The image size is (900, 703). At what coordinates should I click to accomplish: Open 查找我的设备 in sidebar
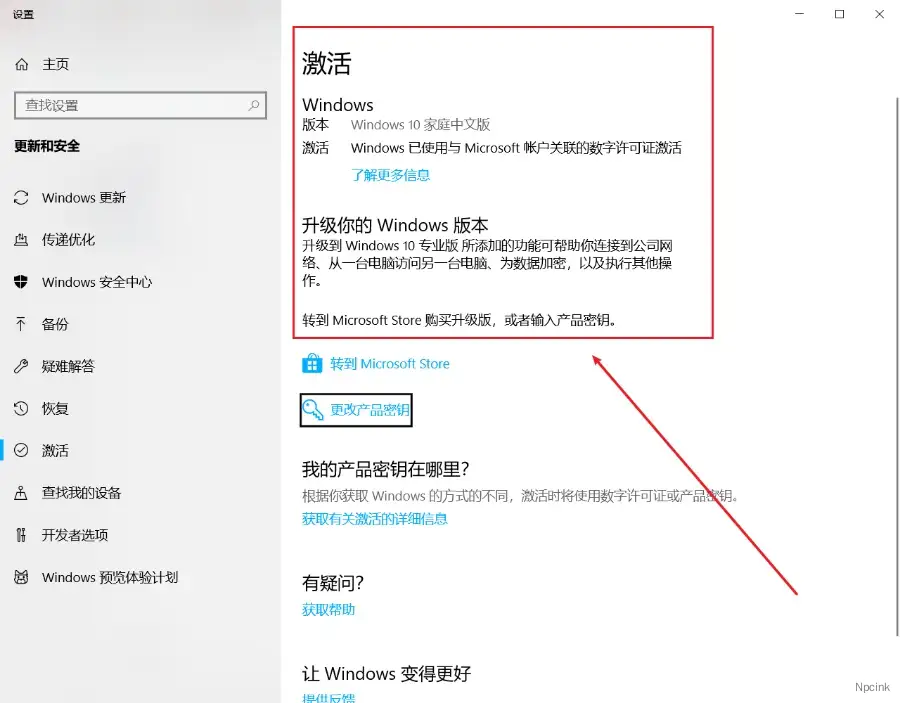click(x=81, y=493)
